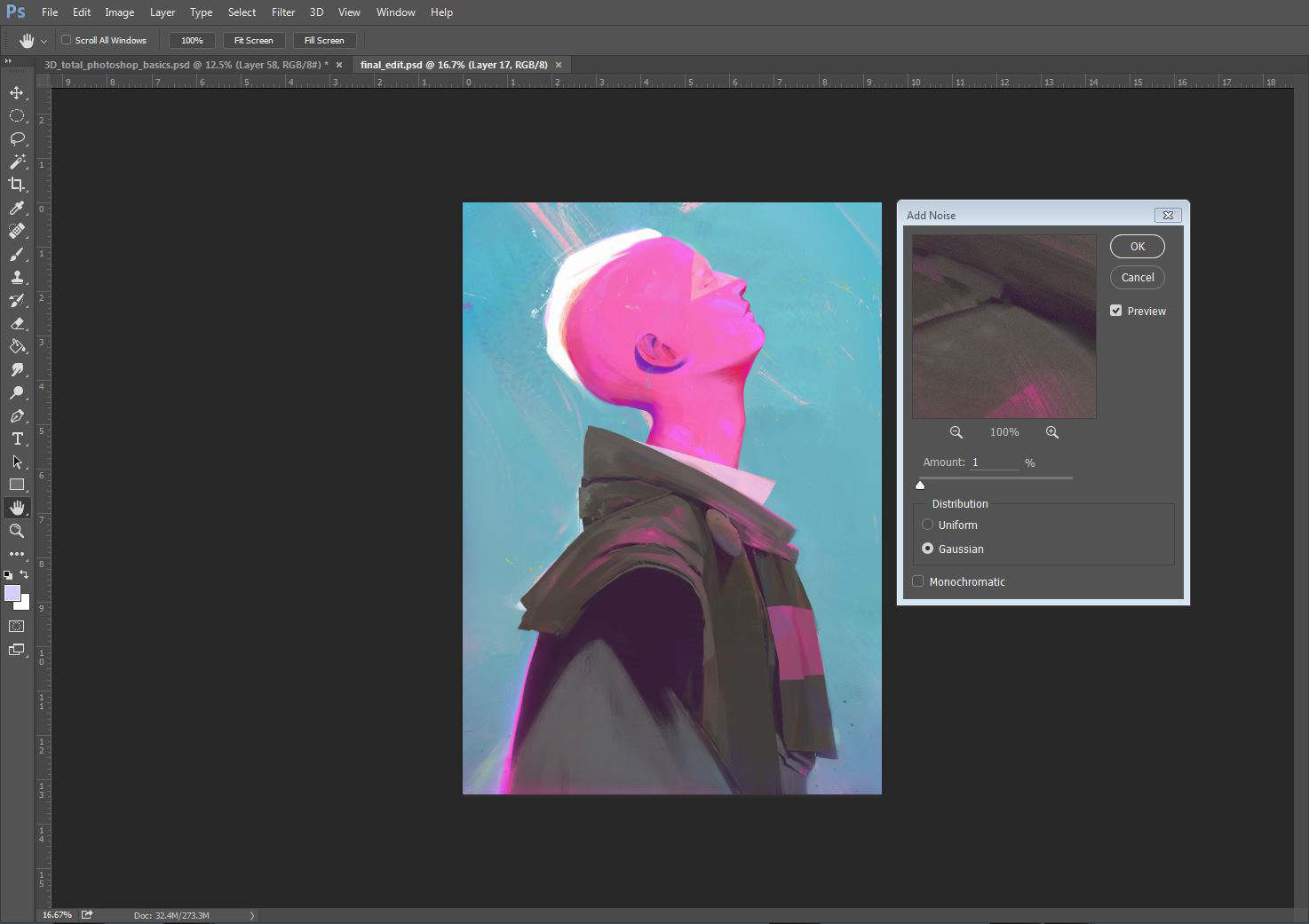
Task: Select the Eyedropper tool
Action: tap(17, 208)
